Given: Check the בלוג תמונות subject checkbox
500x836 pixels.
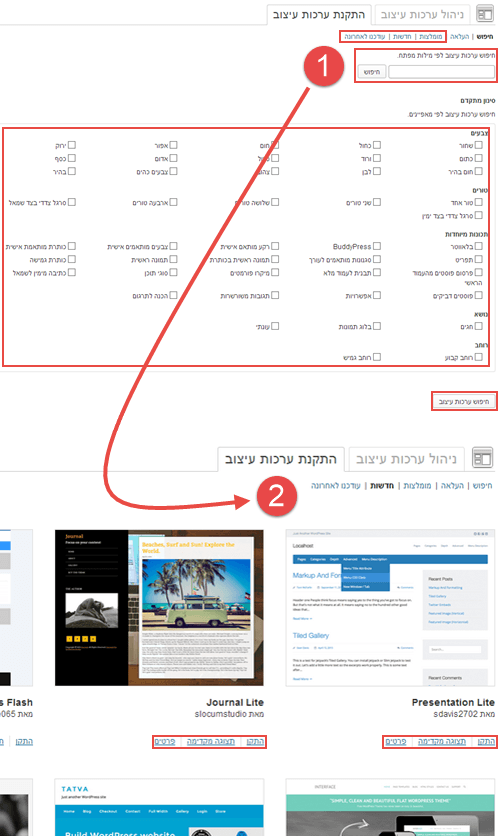Looking at the screenshot, I should tap(377, 326).
